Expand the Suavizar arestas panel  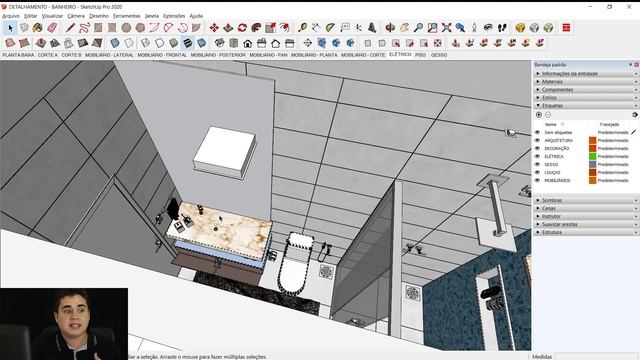point(586,224)
